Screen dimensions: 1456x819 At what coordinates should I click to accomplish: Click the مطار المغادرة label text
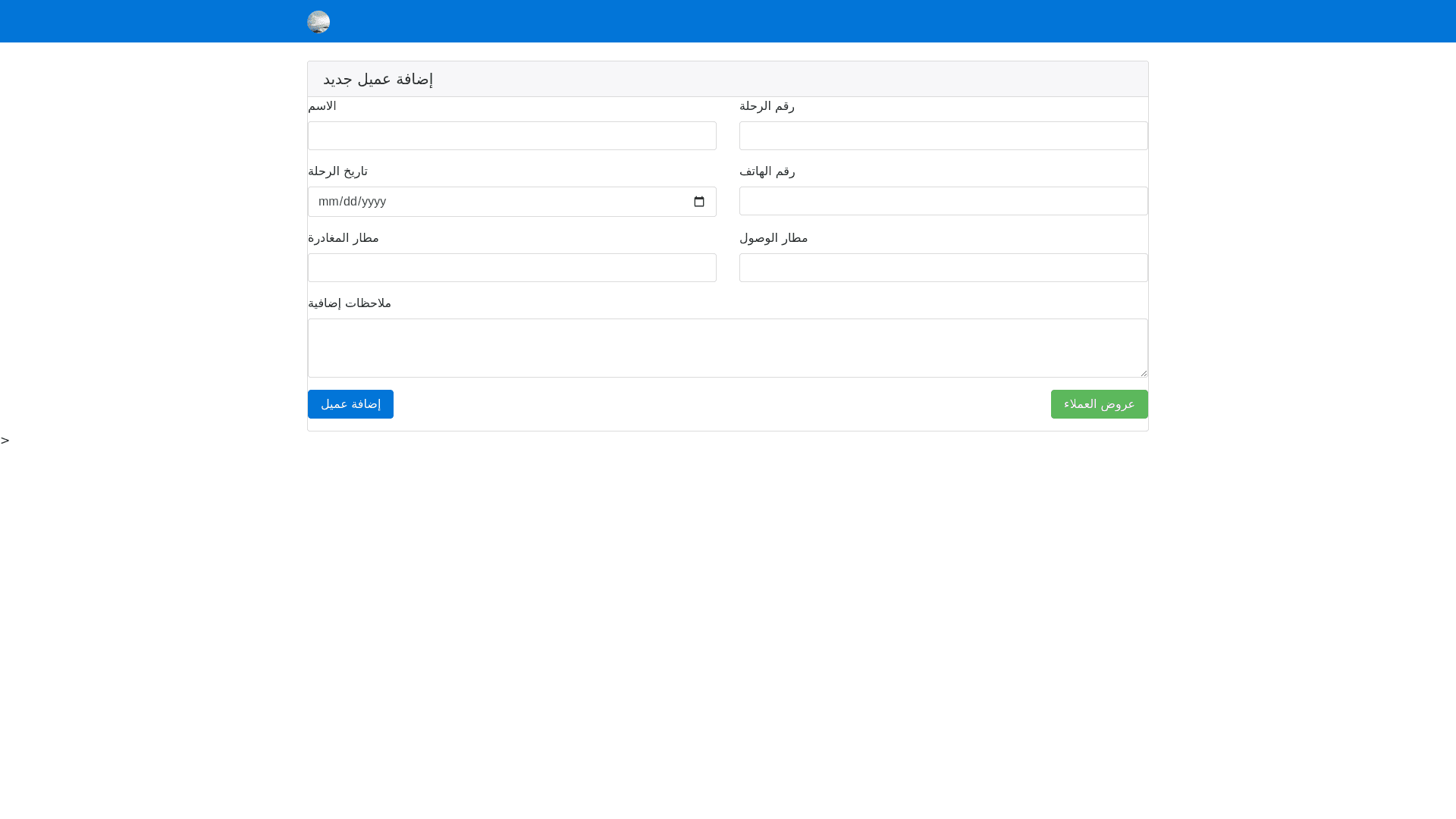click(x=343, y=238)
